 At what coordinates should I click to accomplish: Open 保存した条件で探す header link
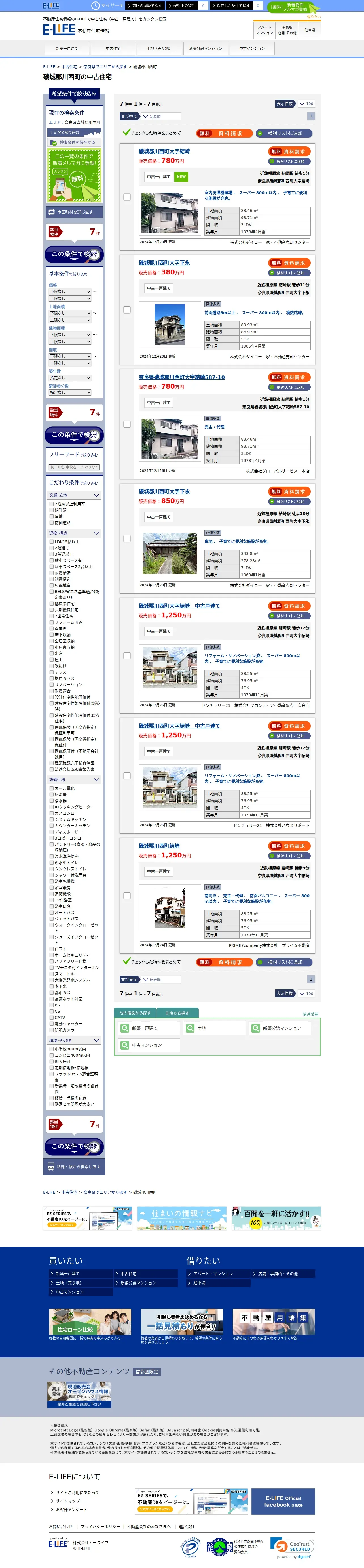coord(231,5)
